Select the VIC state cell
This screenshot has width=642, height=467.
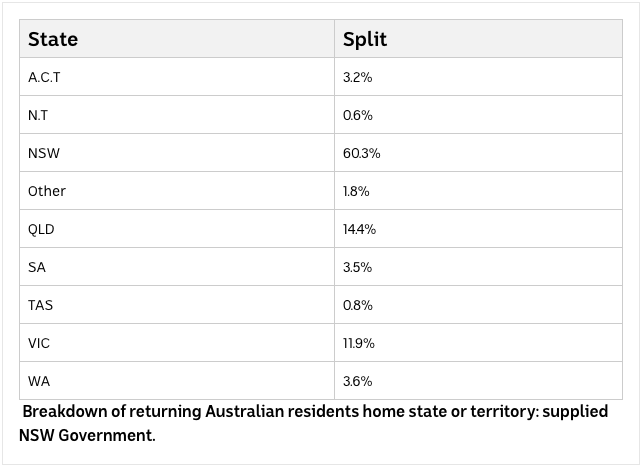(x=39, y=343)
